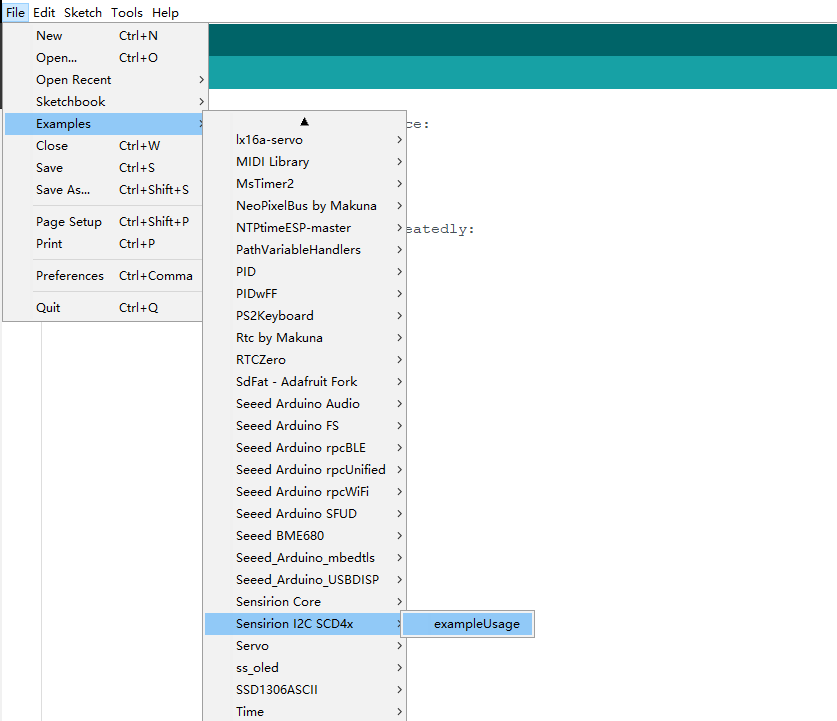Image resolution: width=837 pixels, height=721 pixels.
Task: Open Sensirion Core examples
Action: pyautogui.click(x=305, y=601)
